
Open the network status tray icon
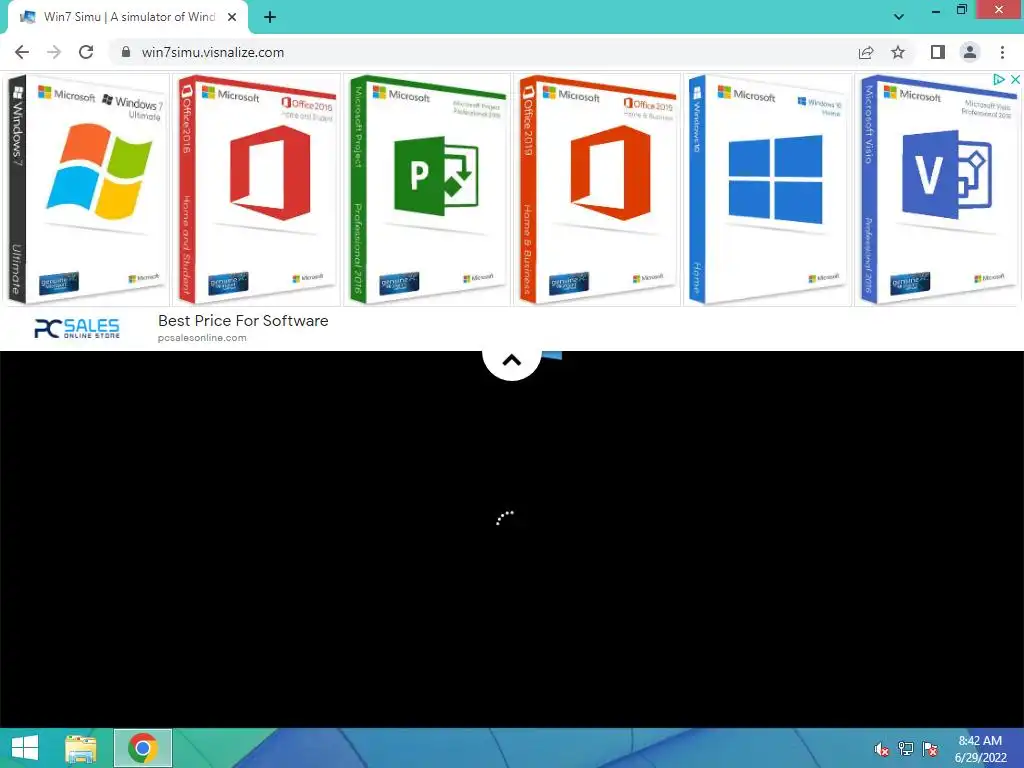coord(906,749)
